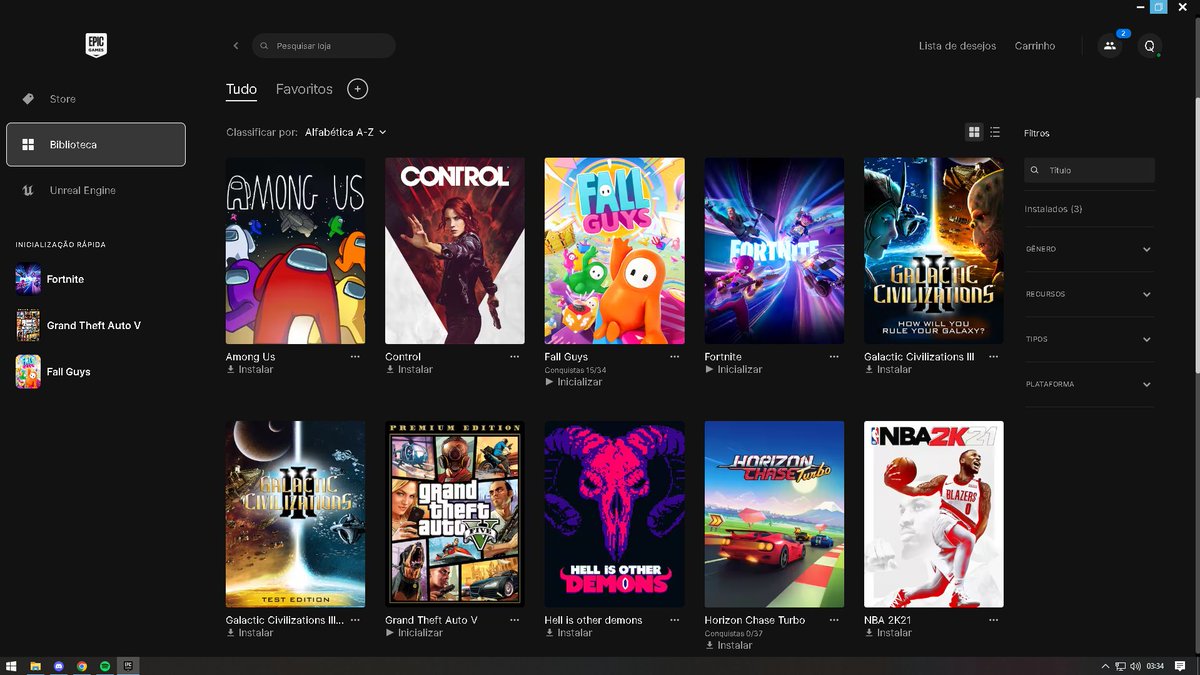Click the Título filter input field
This screenshot has width=1200, height=675.
(1089, 170)
